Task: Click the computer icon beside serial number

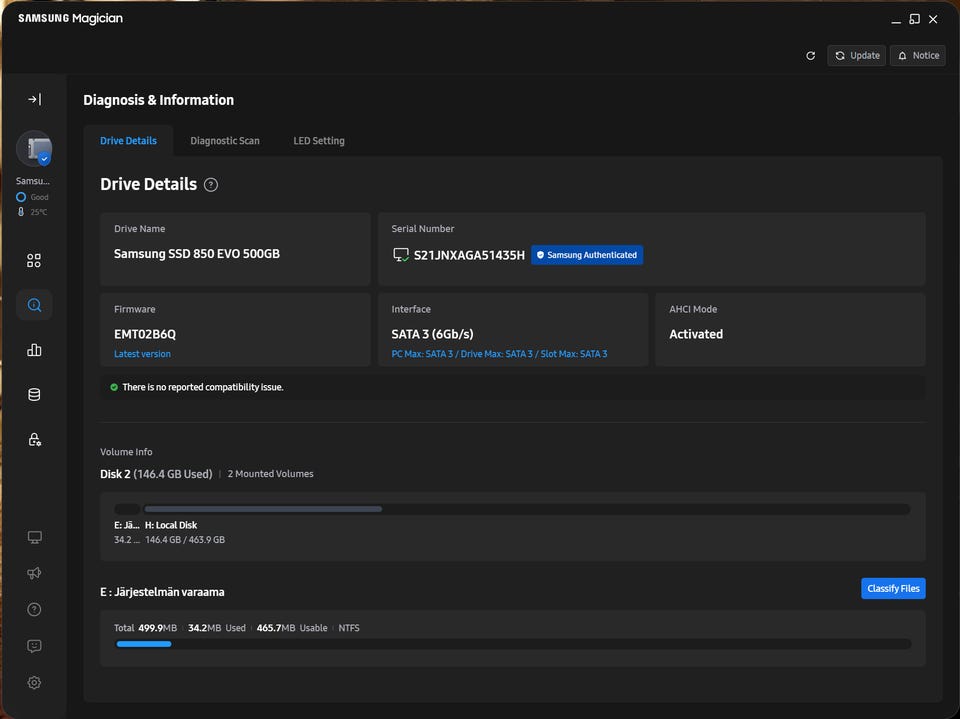Action: pyautogui.click(x=400, y=255)
